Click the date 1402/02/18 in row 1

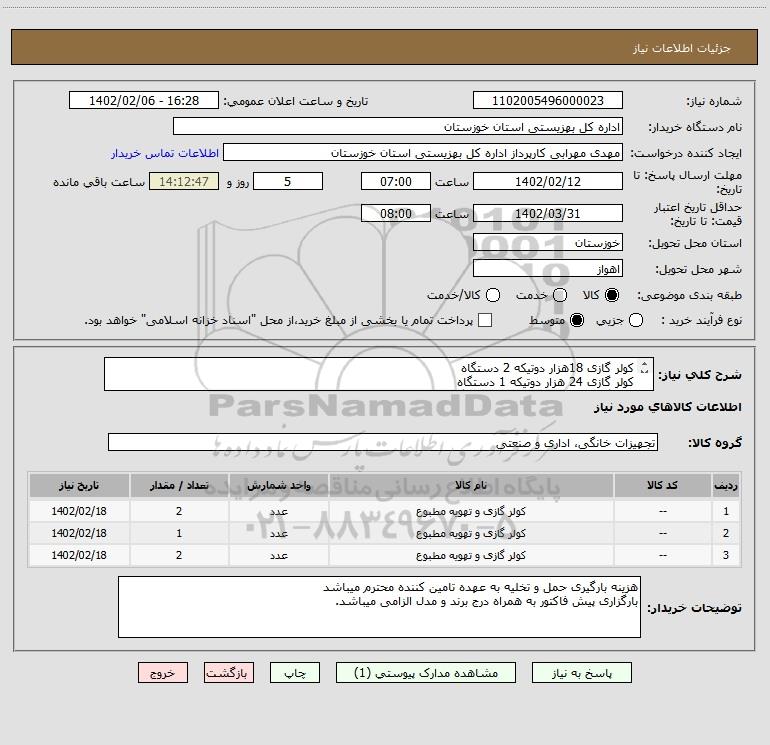point(79,511)
